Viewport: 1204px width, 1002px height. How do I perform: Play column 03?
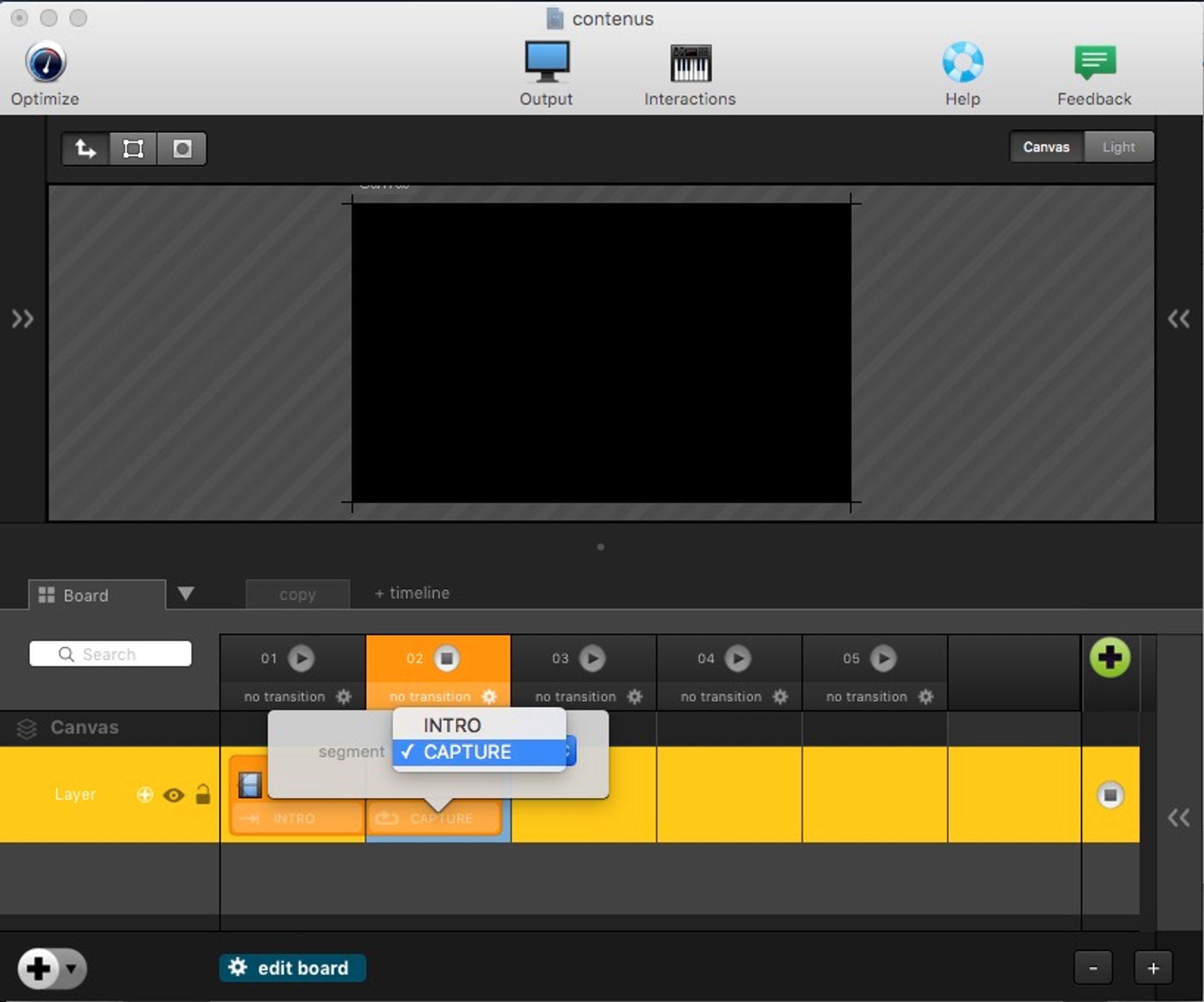pyautogui.click(x=592, y=658)
